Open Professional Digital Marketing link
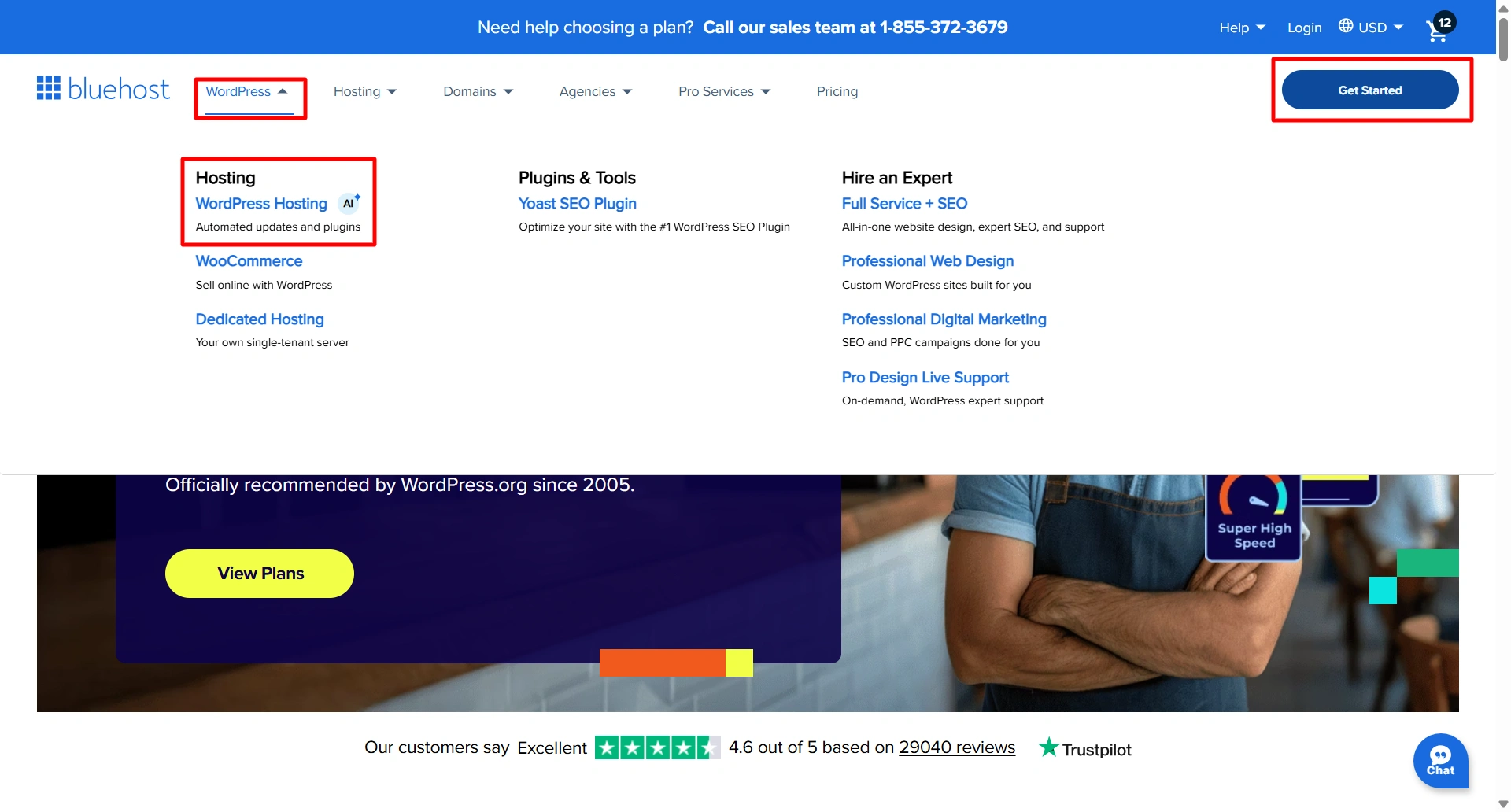 944,319
